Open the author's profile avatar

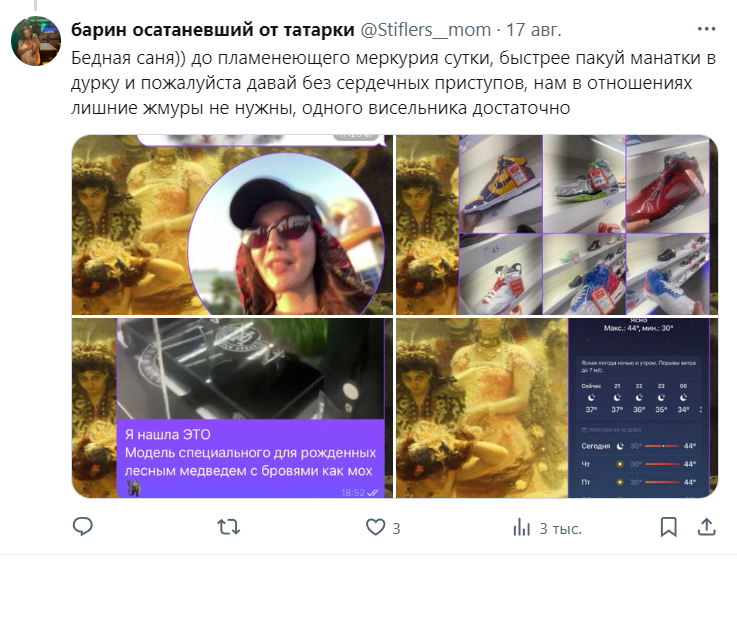click(x=36, y=41)
